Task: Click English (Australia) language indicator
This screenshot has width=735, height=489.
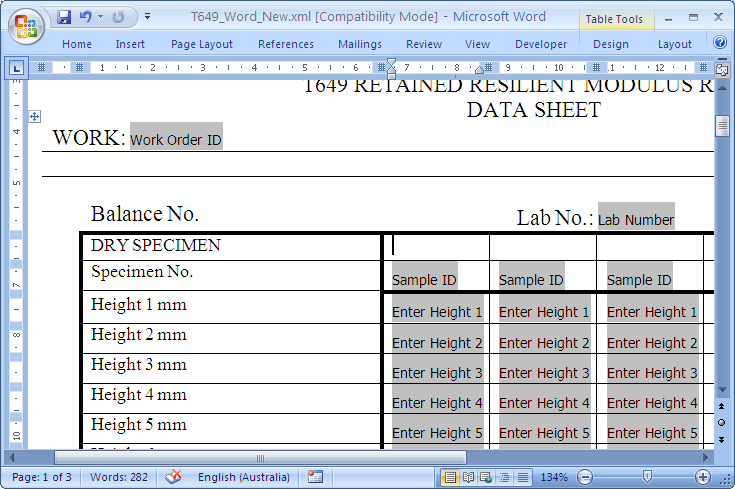Action: (x=244, y=477)
